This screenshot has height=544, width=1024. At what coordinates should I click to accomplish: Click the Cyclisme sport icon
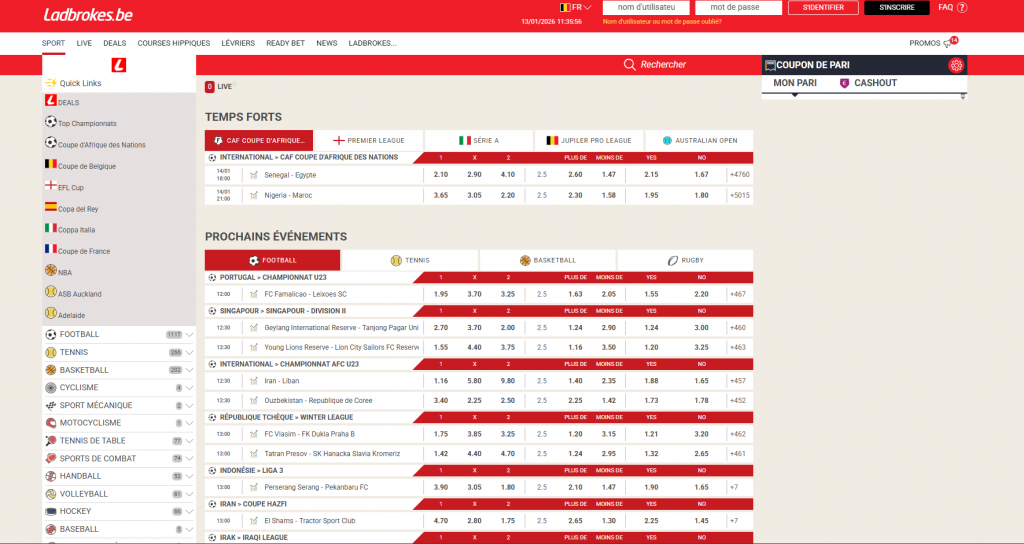pyautogui.click(x=51, y=388)
